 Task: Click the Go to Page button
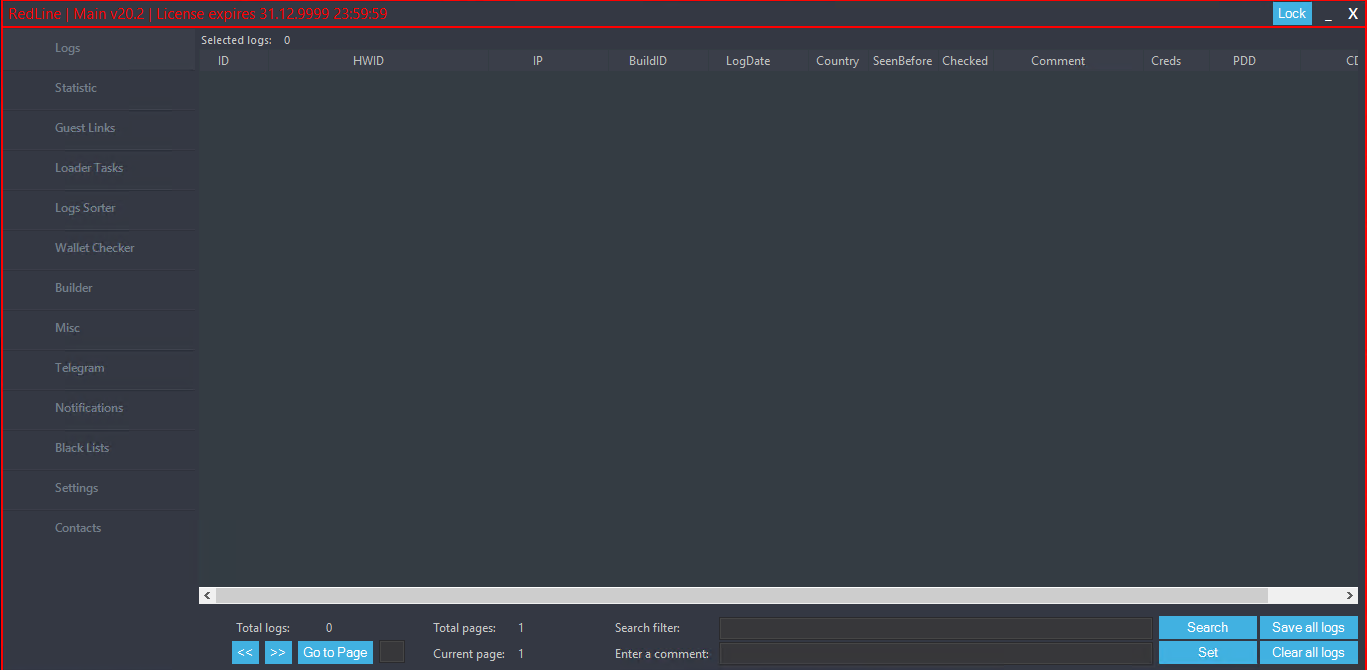click(335, 652)
